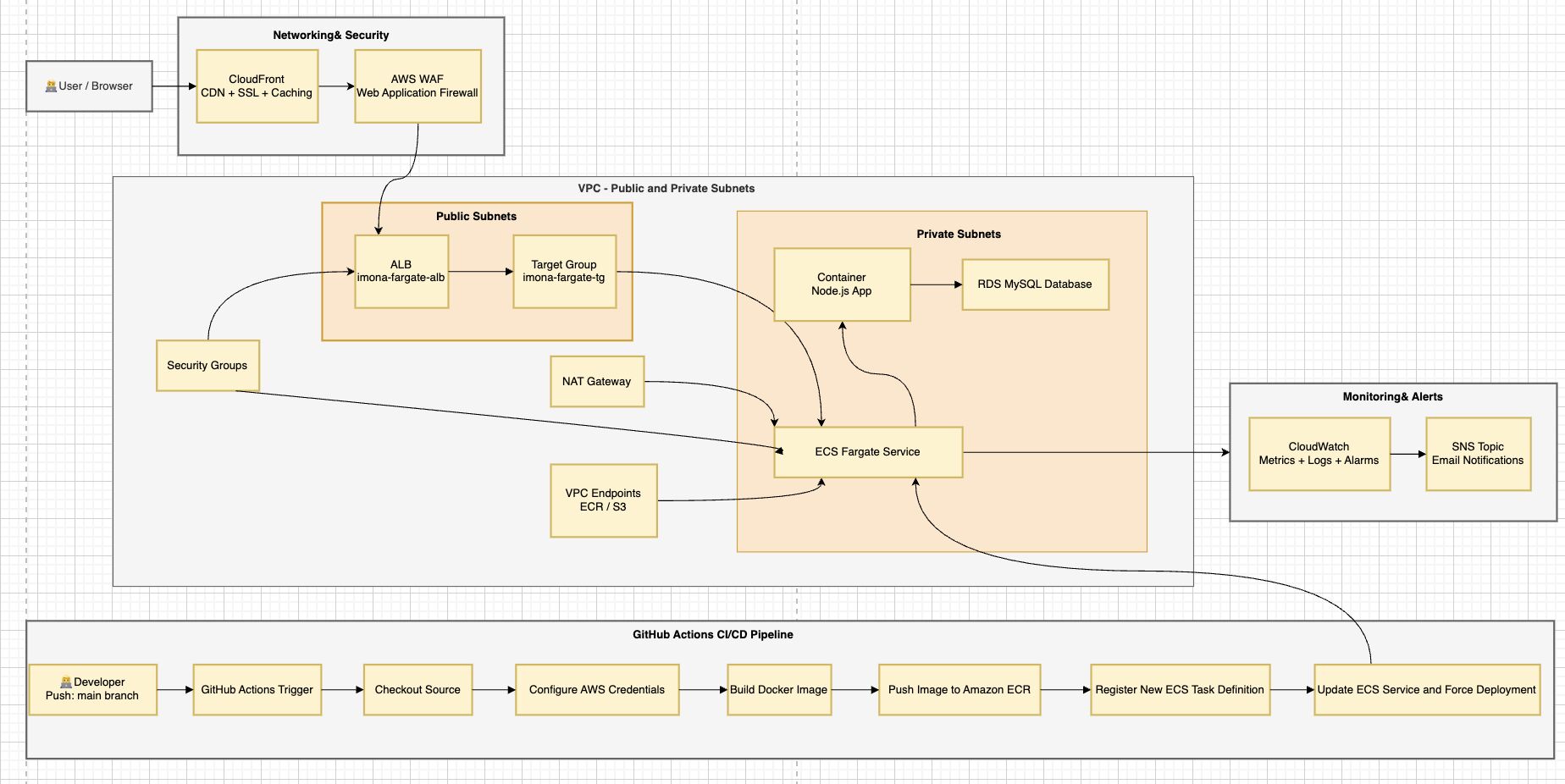Image resolution: width=1565 pixels, height=784 pixels.
Task: Click the User / Browser person icon
Action: coord(51,85)
